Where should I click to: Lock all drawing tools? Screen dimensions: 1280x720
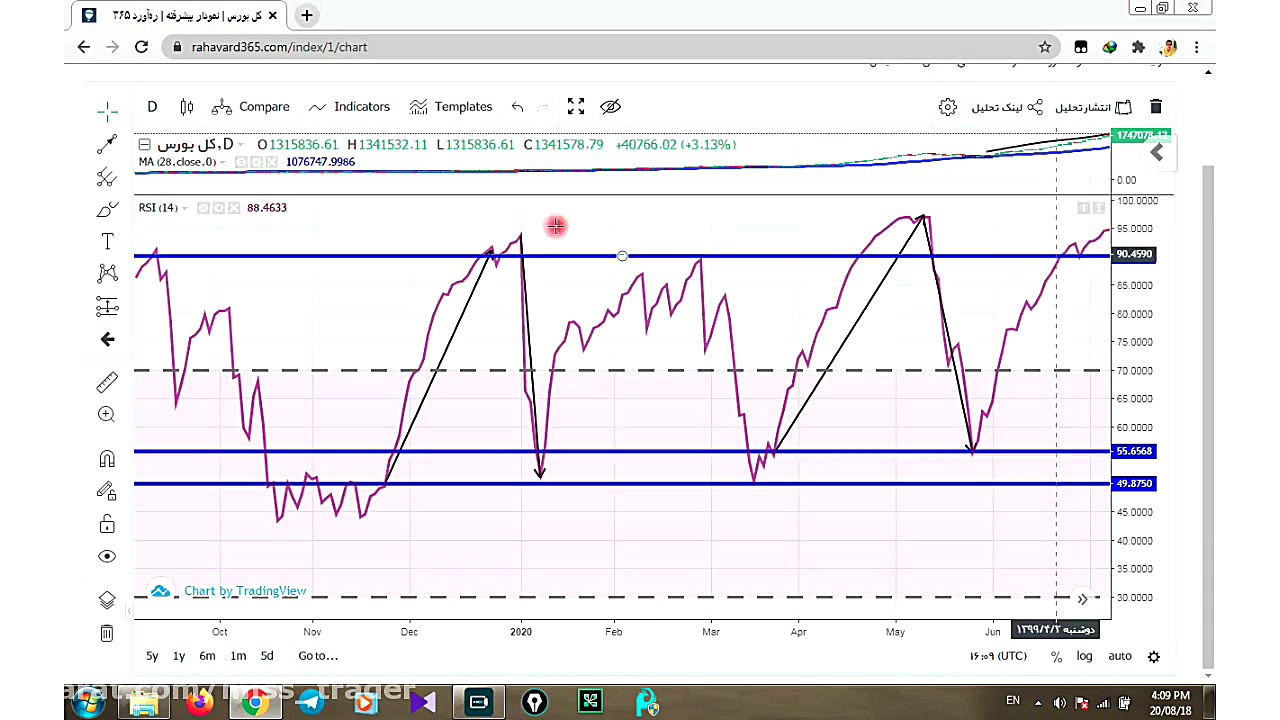click(107, 524)
